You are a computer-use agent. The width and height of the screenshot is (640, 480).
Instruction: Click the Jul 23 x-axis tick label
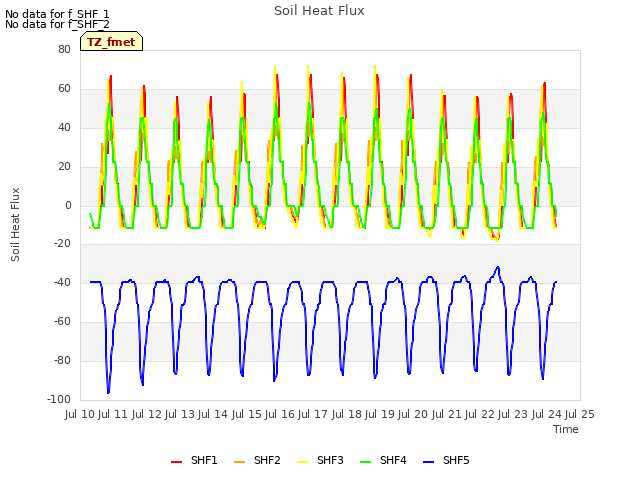tap(513, 414)
